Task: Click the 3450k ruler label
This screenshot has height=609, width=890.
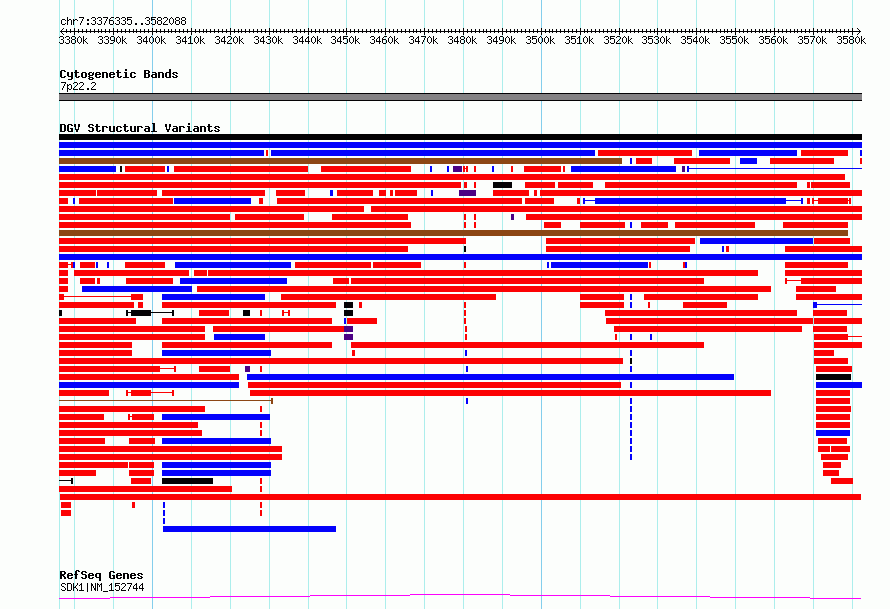Action: (346, 40)
